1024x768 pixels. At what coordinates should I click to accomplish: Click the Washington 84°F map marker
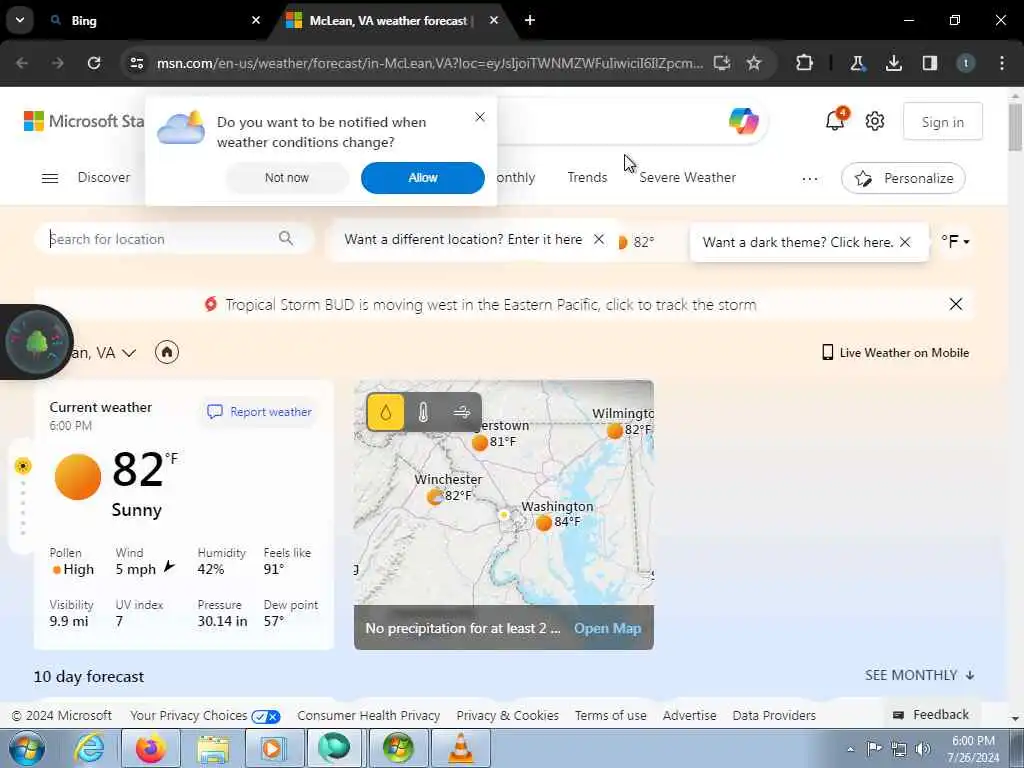pos(543,522)
